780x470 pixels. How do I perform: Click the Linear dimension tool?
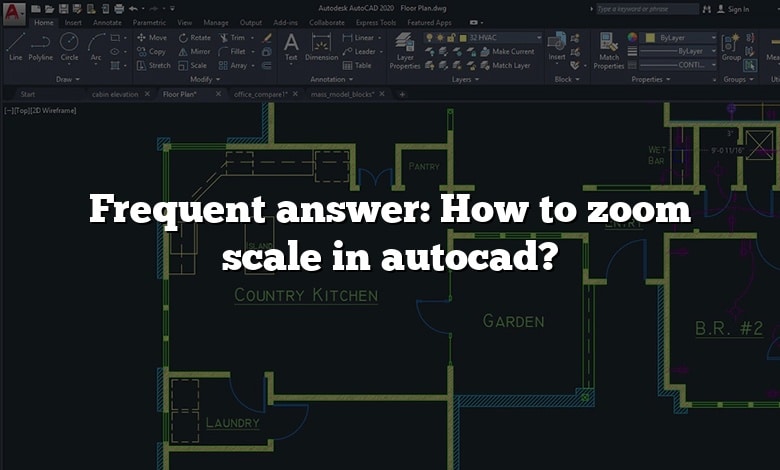(358, 37)
